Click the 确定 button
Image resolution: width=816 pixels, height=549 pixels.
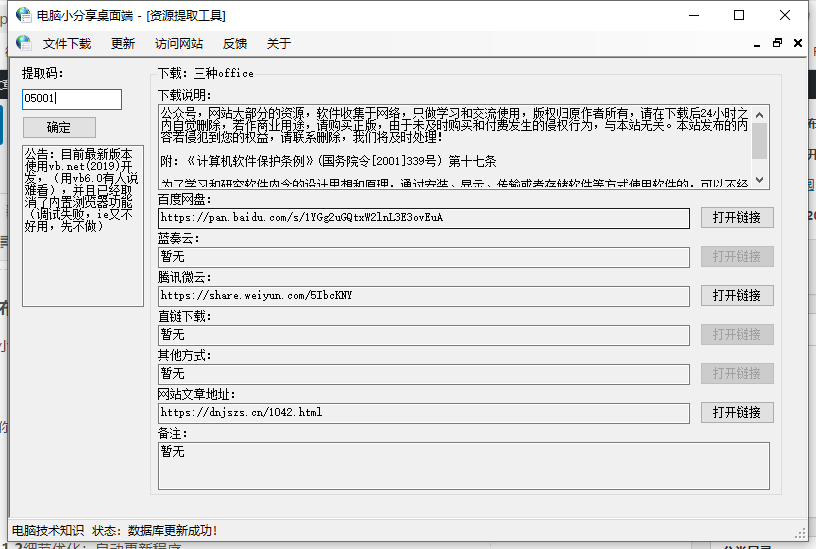pos(59,127)
